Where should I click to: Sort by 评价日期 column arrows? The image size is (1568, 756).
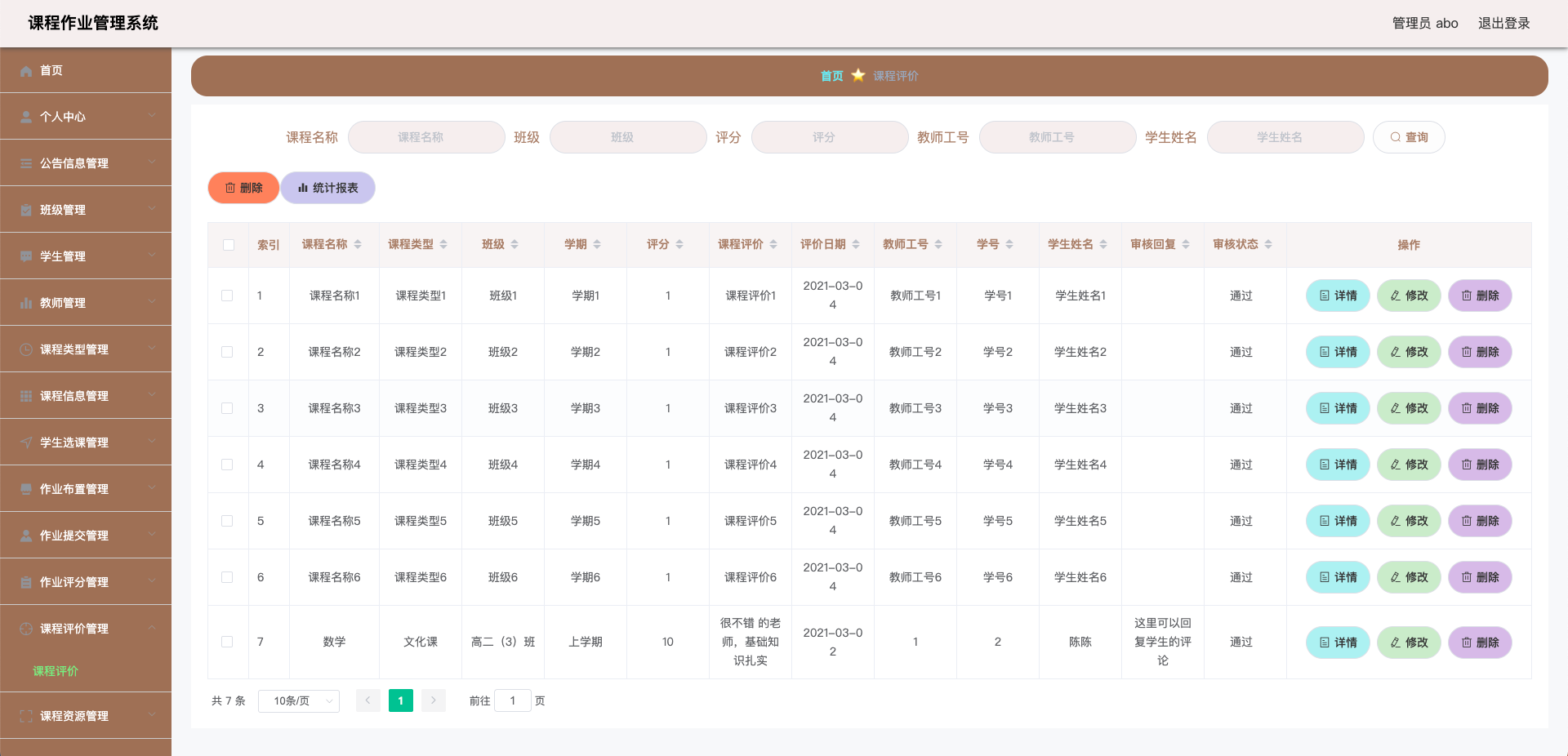click(856, 244)
